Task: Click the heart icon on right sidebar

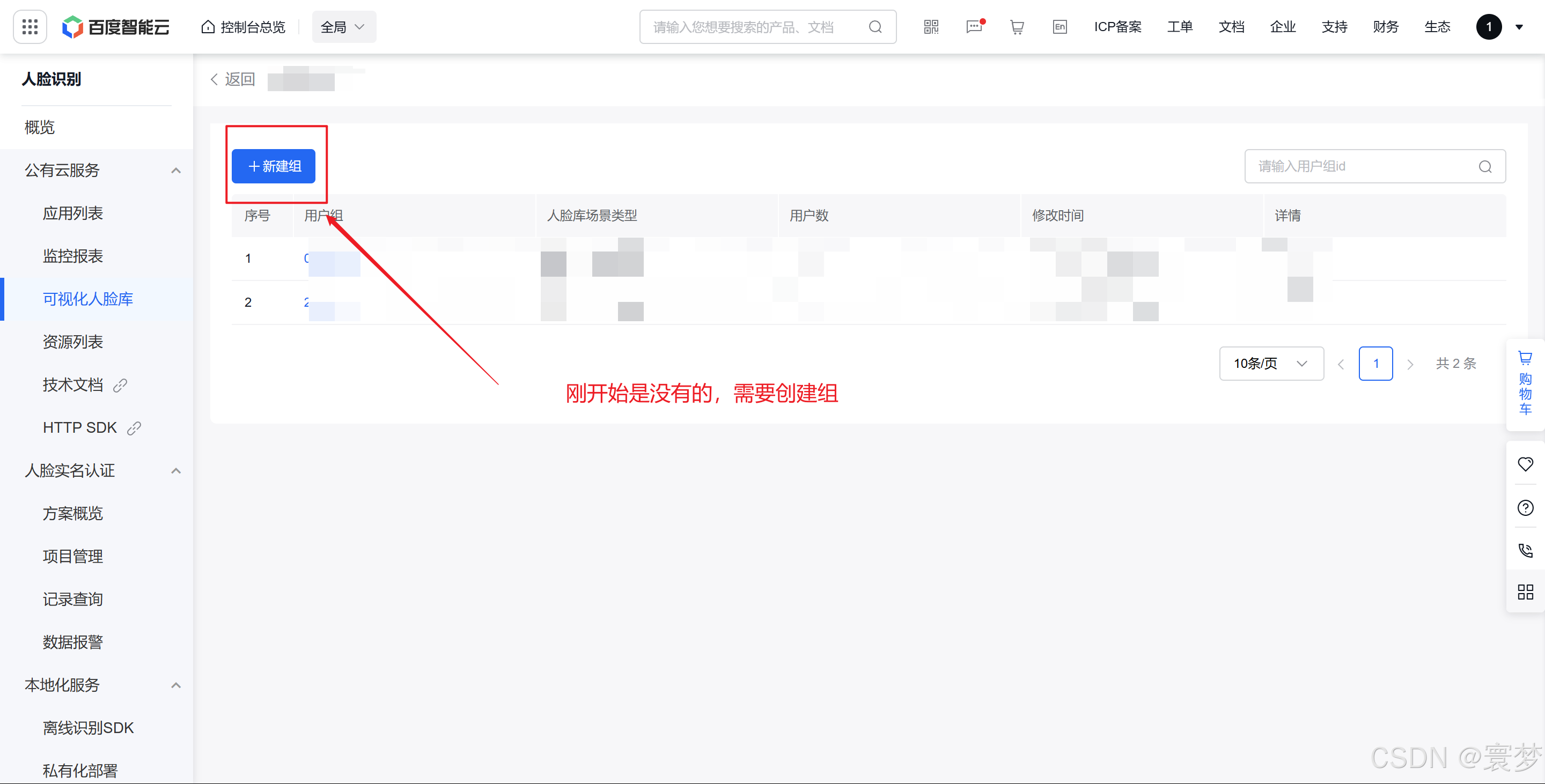Action: click(x=1525, y=464)
